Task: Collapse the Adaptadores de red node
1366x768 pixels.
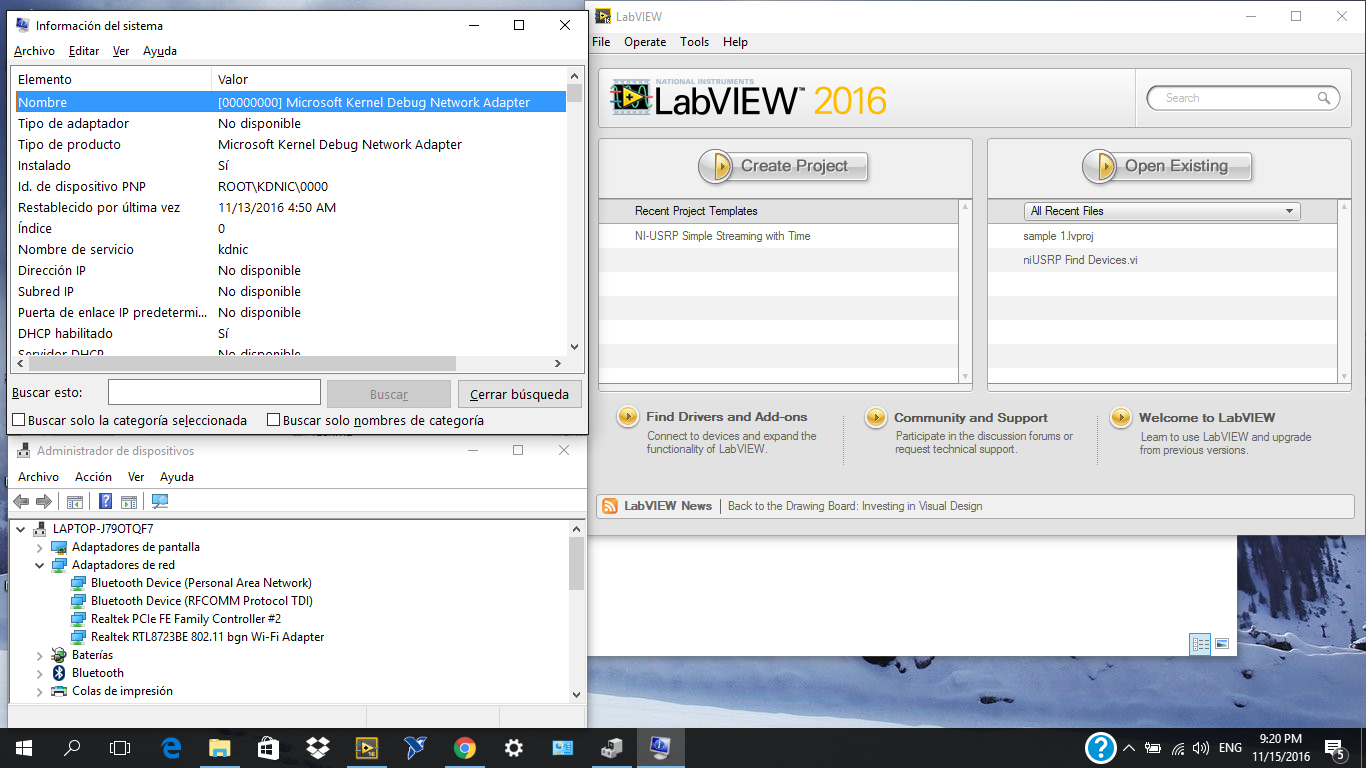Action: (x=40, y=565)
